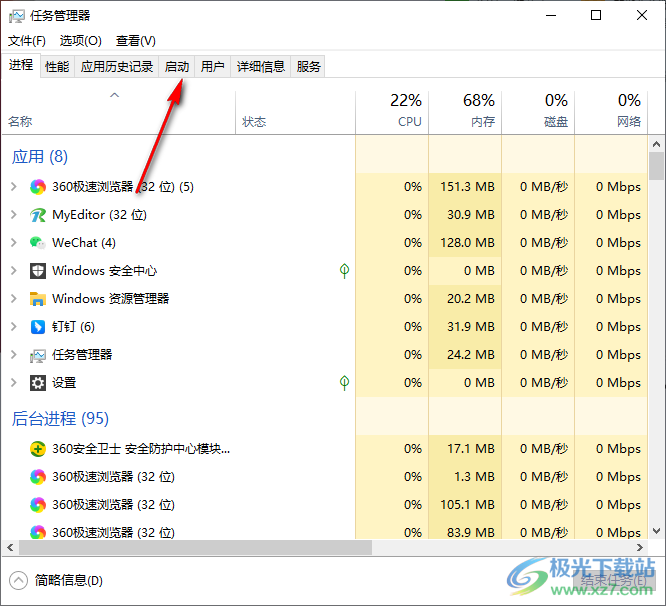Expand the Windows 安全中心 entry
Viewport: 666px width, 606px height.
(x=14, y=271)
